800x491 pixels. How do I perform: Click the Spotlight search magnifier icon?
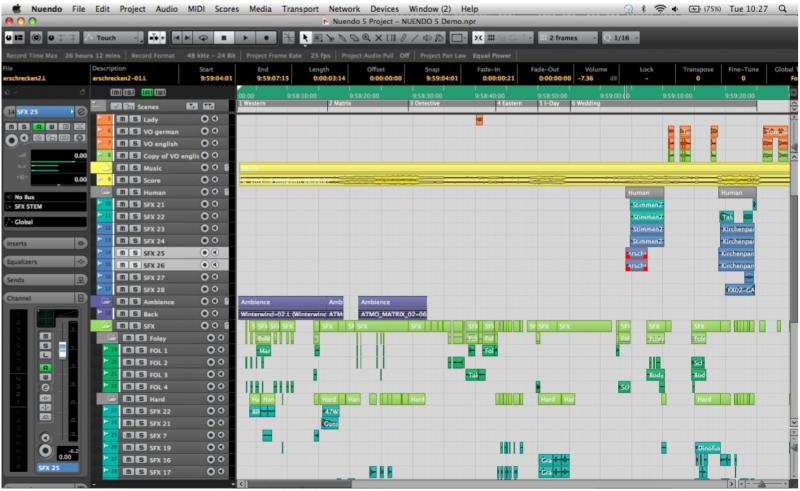pyautogui.click(x=783, y=9)
